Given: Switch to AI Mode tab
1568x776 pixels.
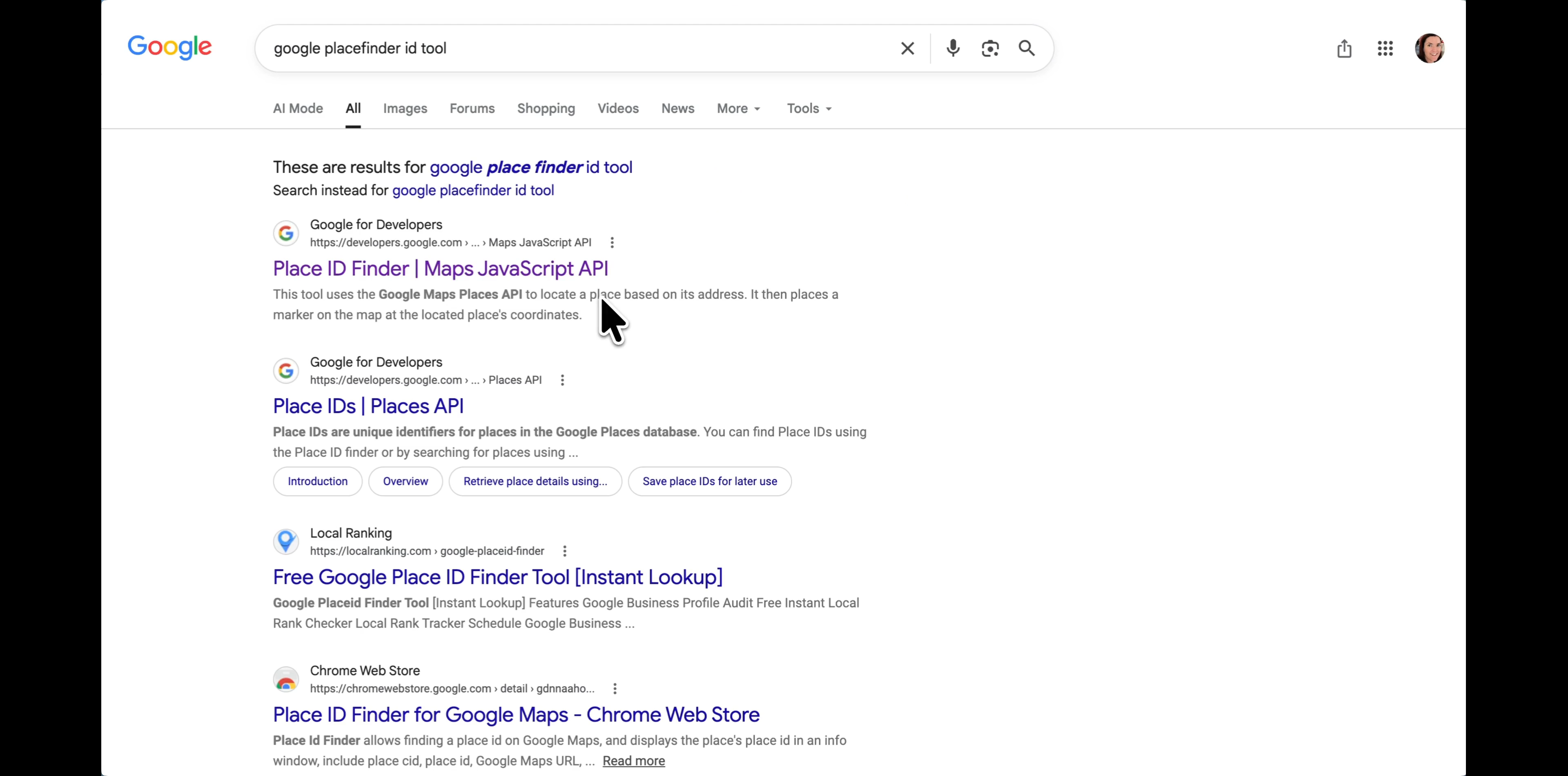Looking at the screenshot, I should 298,108.
